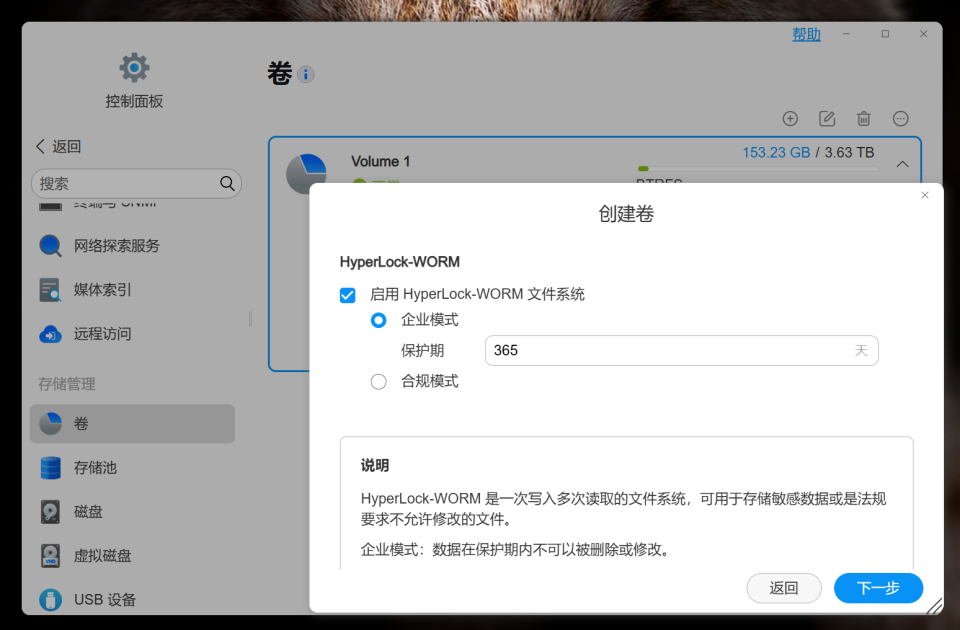This screenshot has height=630, width=960.
Task: Open USB 设备 menu item
Action: point(132,600)
